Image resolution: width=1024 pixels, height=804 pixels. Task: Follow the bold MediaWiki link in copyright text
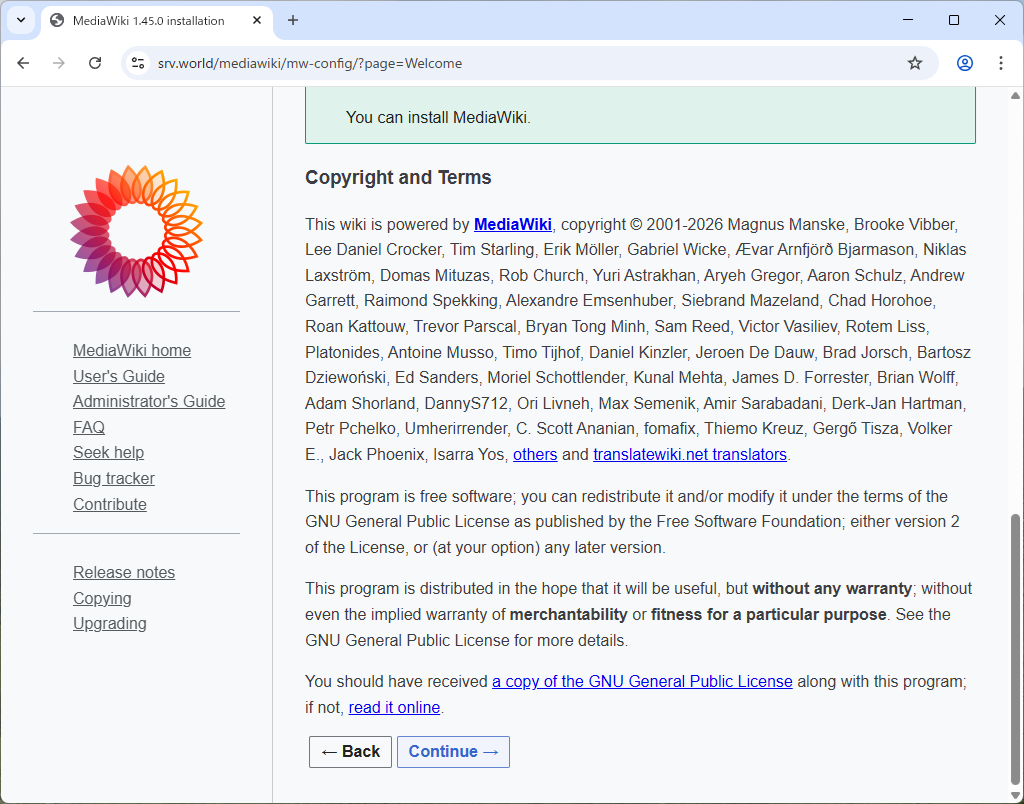click(513, 225)
